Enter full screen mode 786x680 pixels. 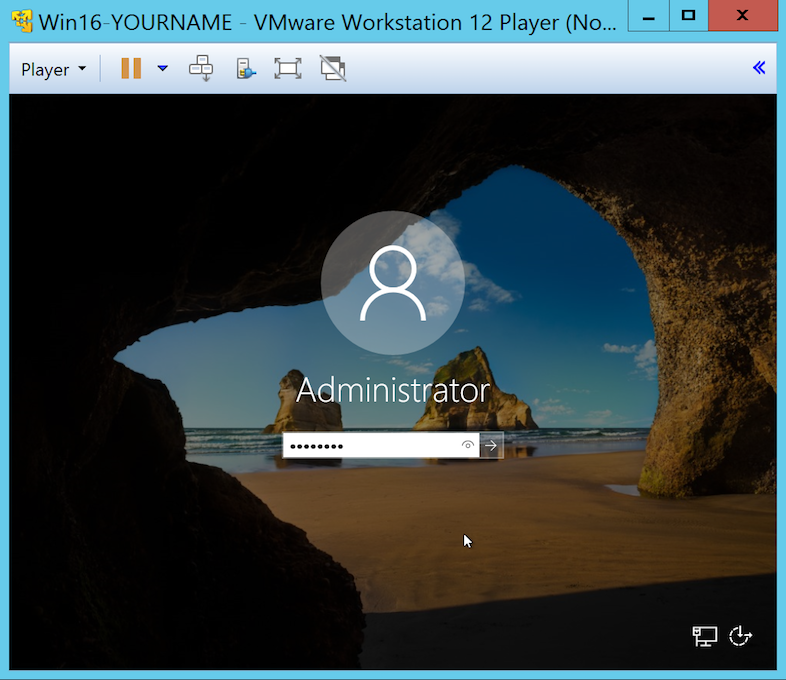(x=288, y=68)
